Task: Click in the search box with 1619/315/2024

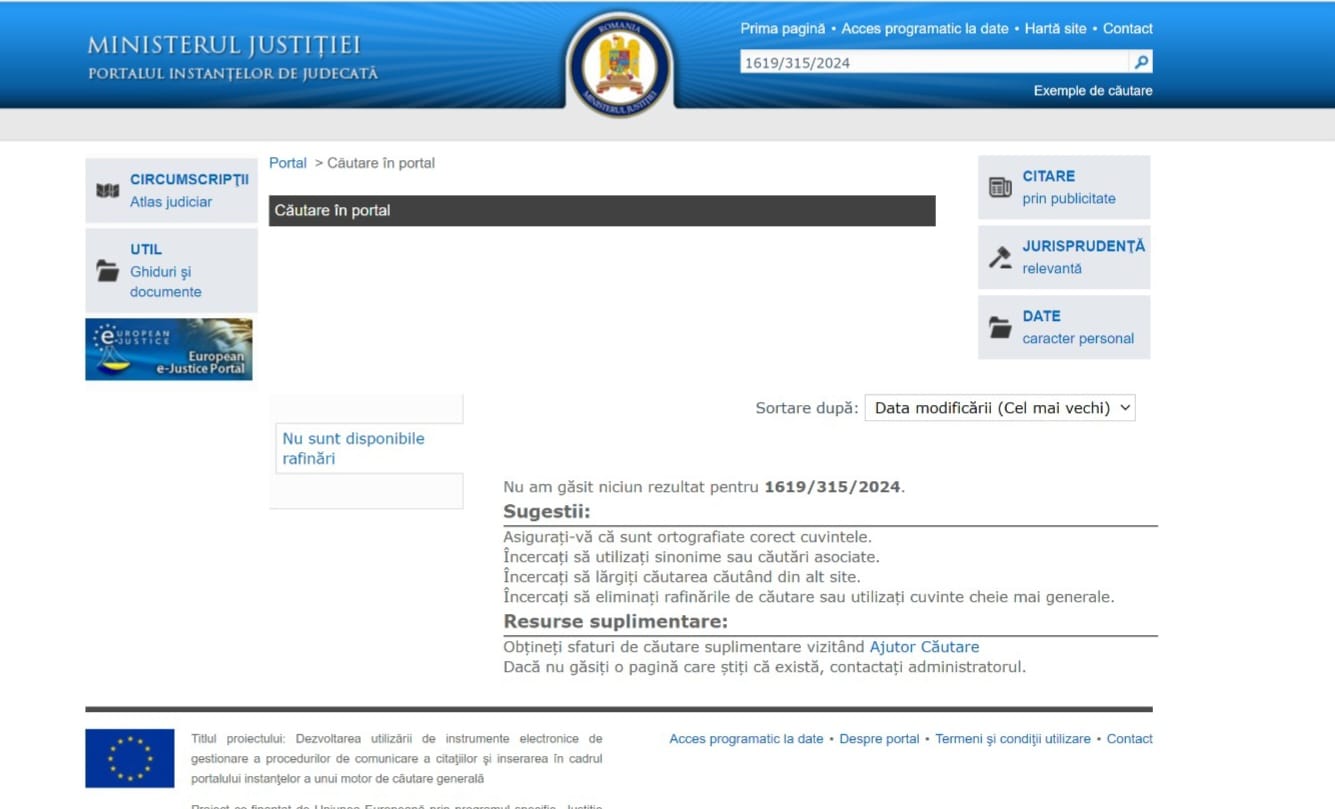Action: [934, 63]
